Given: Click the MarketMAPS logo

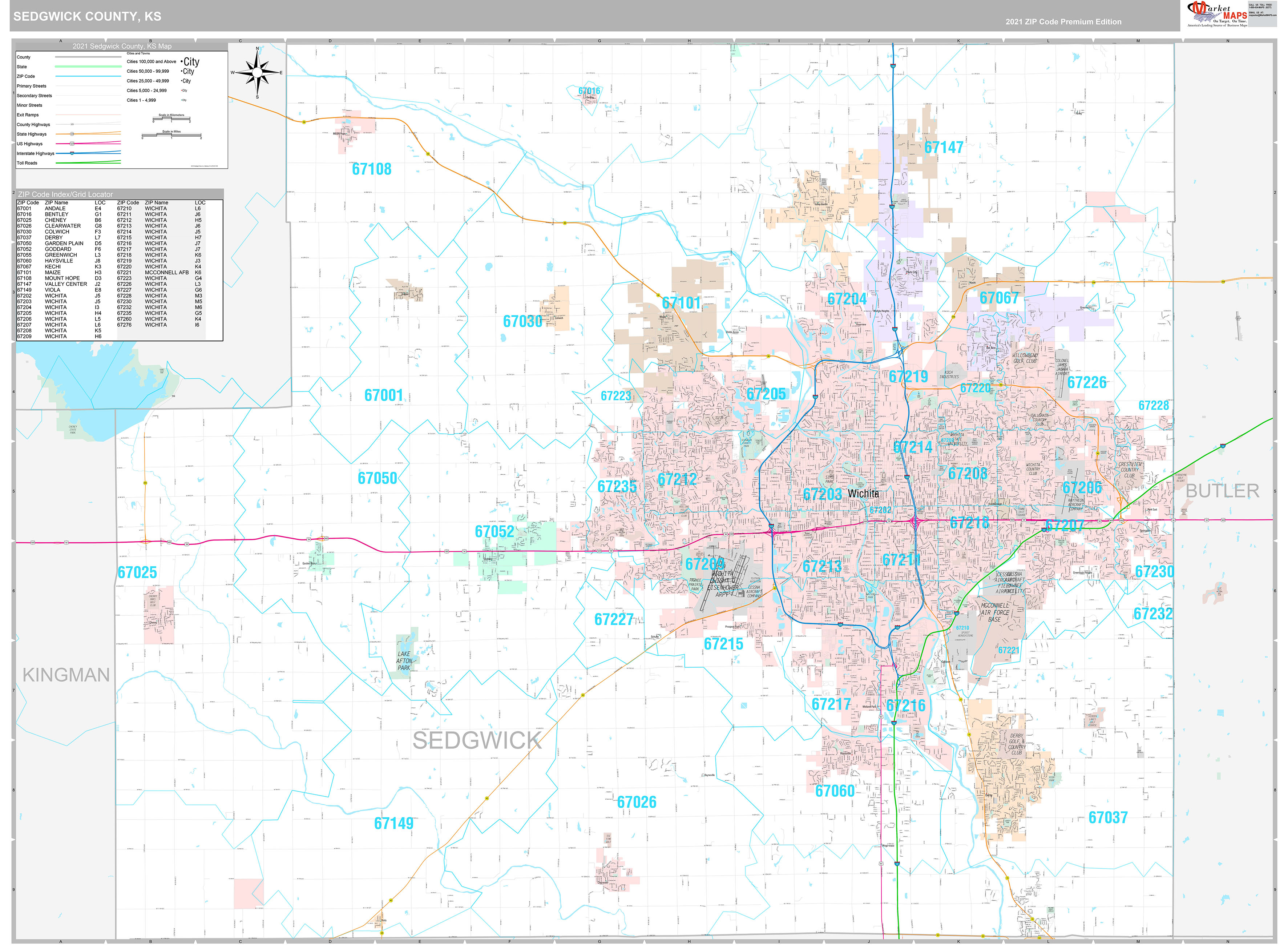Looking at the screenshot, I should (1218, 14).
